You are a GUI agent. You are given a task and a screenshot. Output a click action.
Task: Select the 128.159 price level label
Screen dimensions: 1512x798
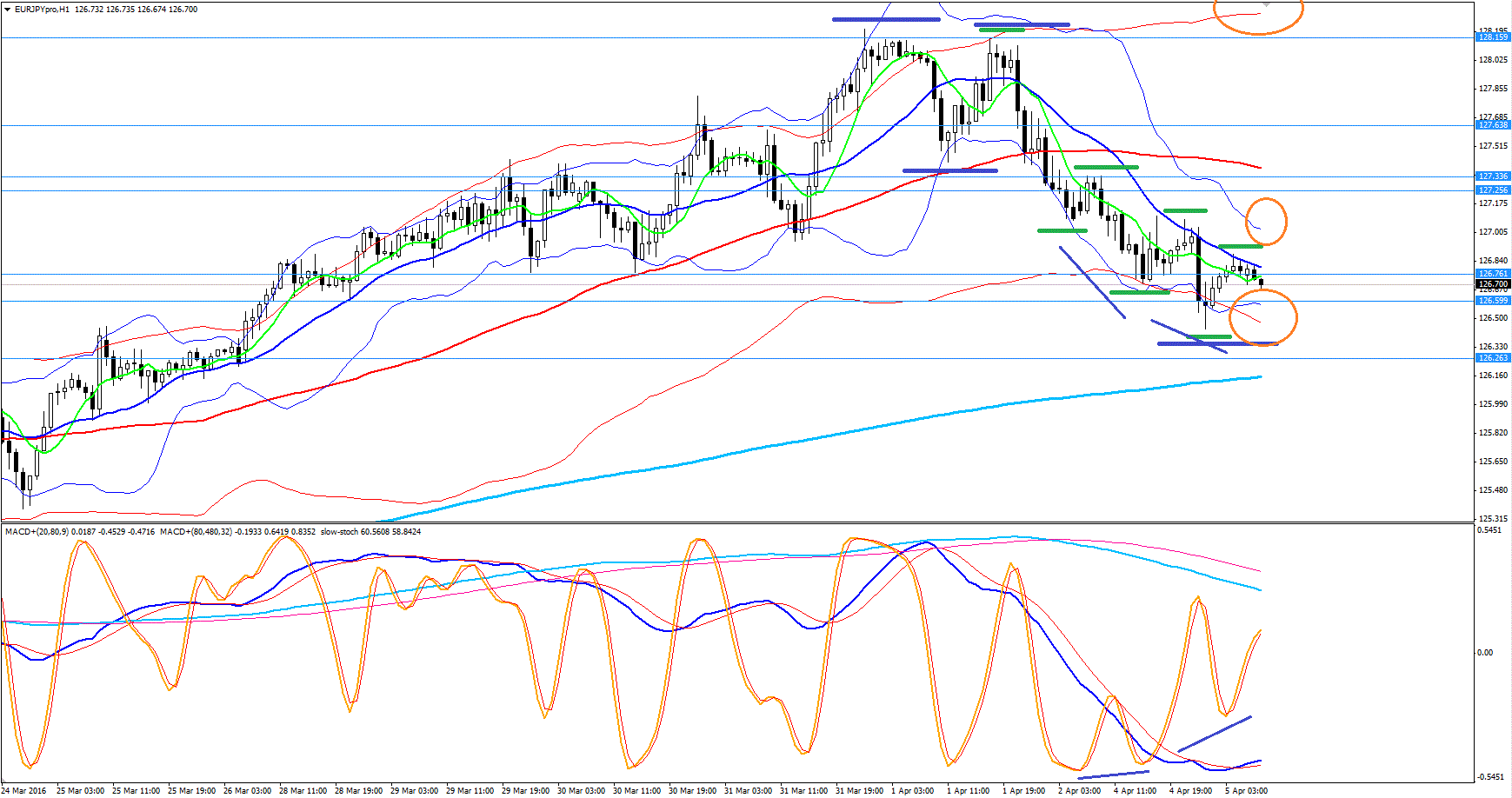point(1493,37)
